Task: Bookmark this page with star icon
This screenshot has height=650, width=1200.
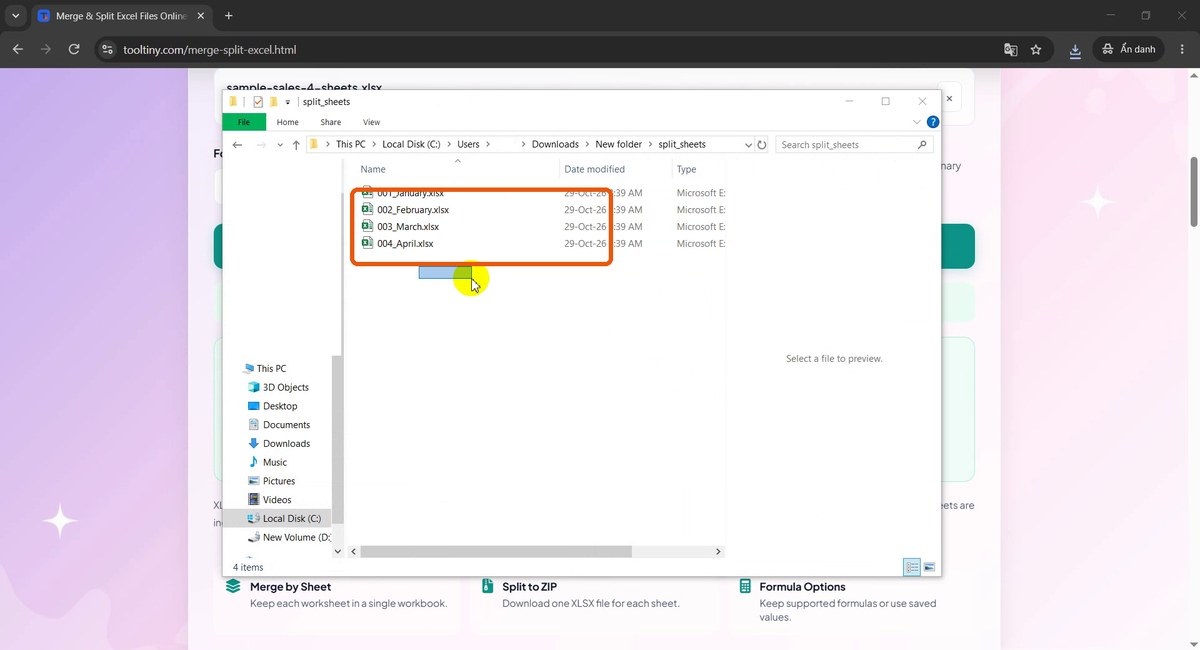Action: (x=1036, y=49)
